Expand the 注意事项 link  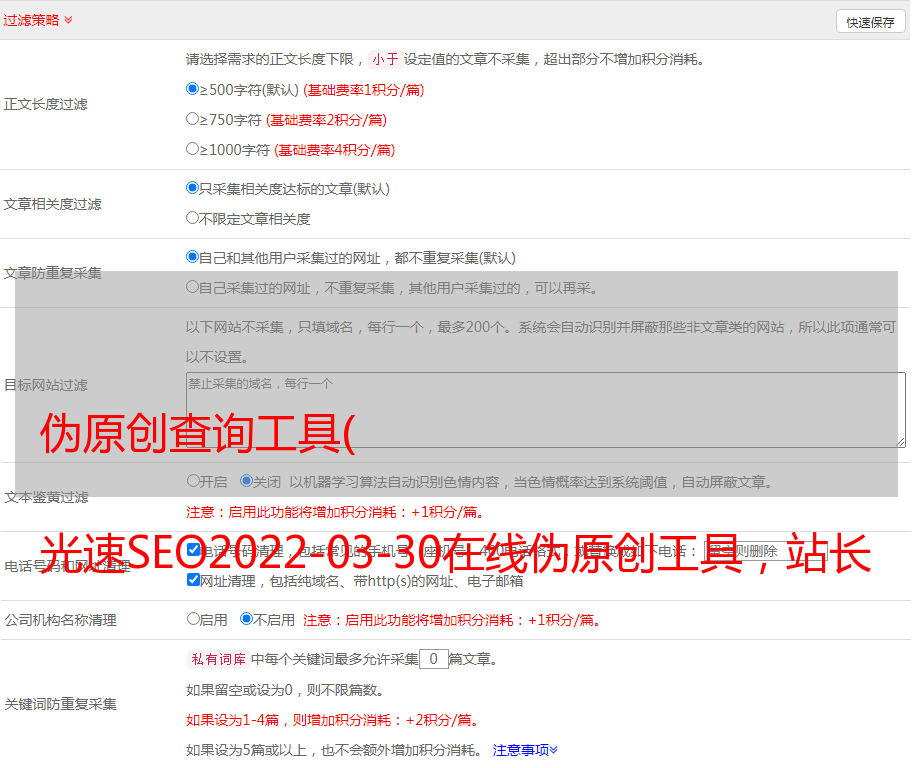click(x=525, y=749)
